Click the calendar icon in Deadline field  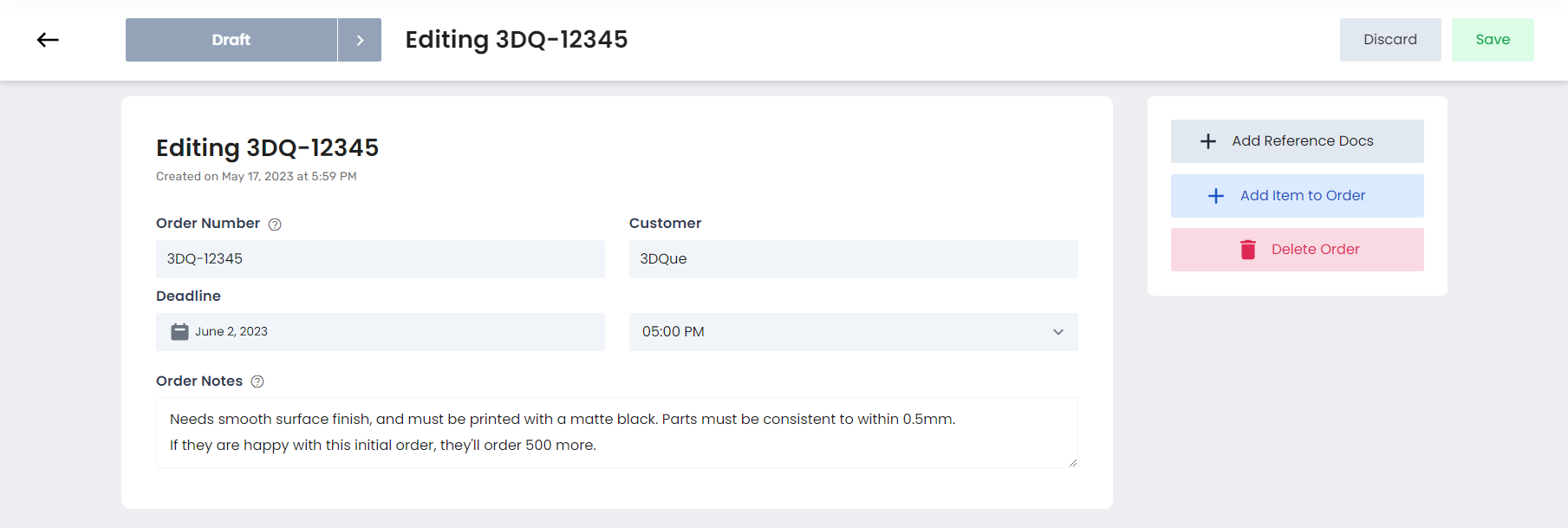(x=179, y=332)
